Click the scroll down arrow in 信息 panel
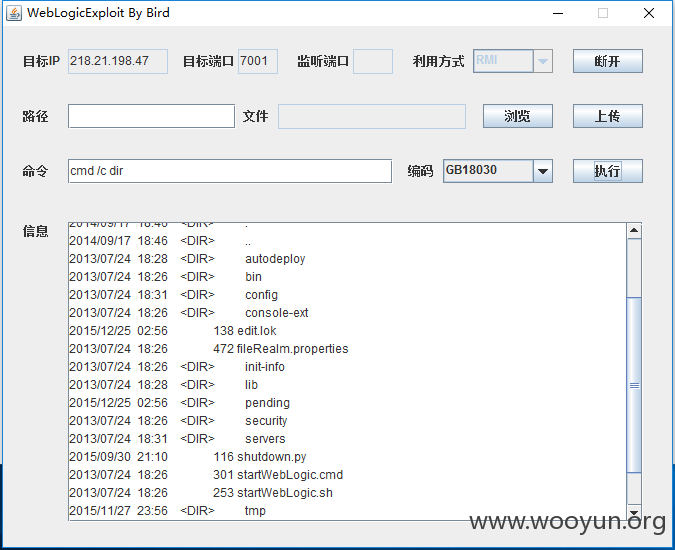 634,512
